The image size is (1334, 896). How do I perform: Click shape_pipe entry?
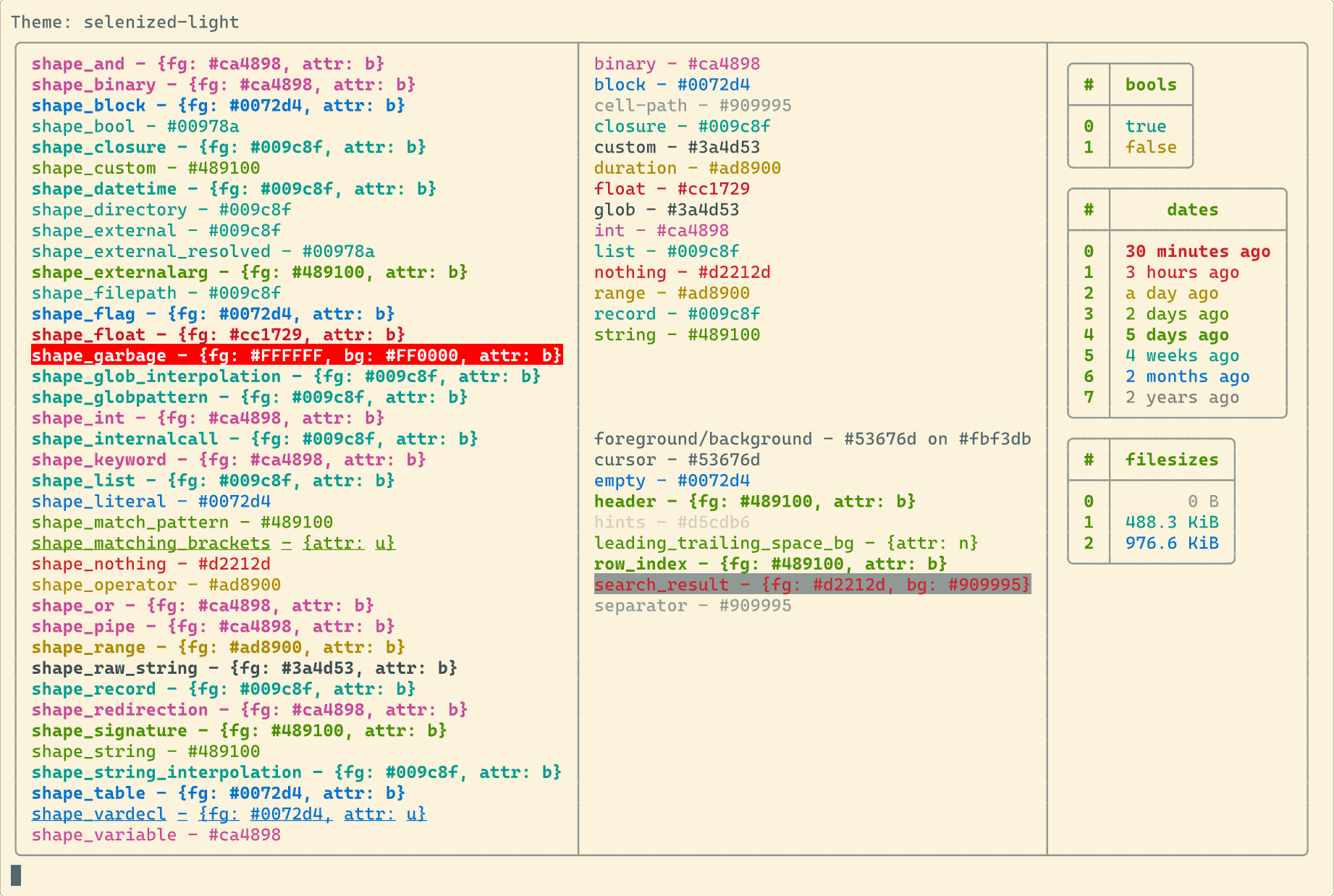pos(214,627)
